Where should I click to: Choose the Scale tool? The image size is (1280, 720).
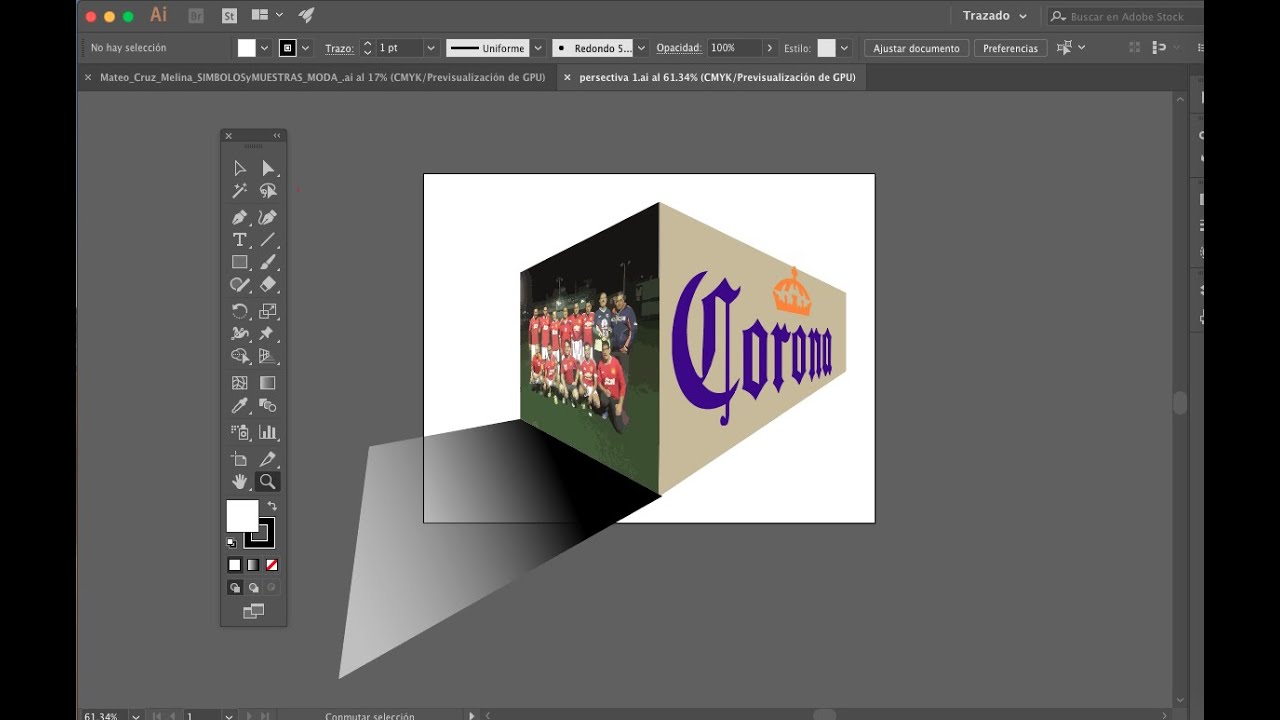click(x=267, y=311)
